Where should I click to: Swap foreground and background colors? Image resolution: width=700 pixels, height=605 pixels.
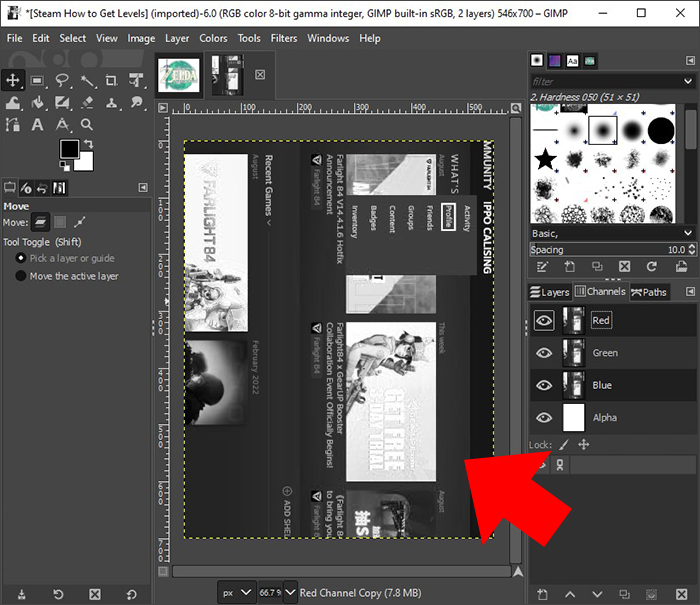91,144
